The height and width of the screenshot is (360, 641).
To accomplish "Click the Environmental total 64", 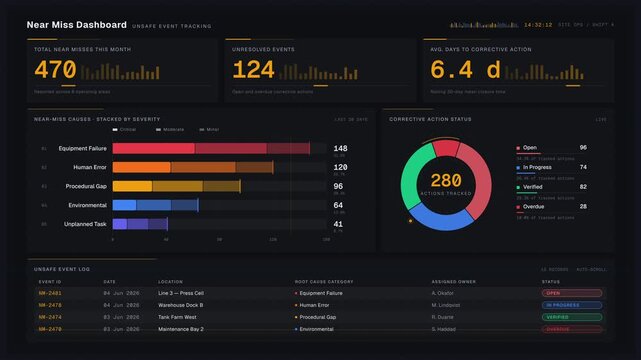I will 338,205.
